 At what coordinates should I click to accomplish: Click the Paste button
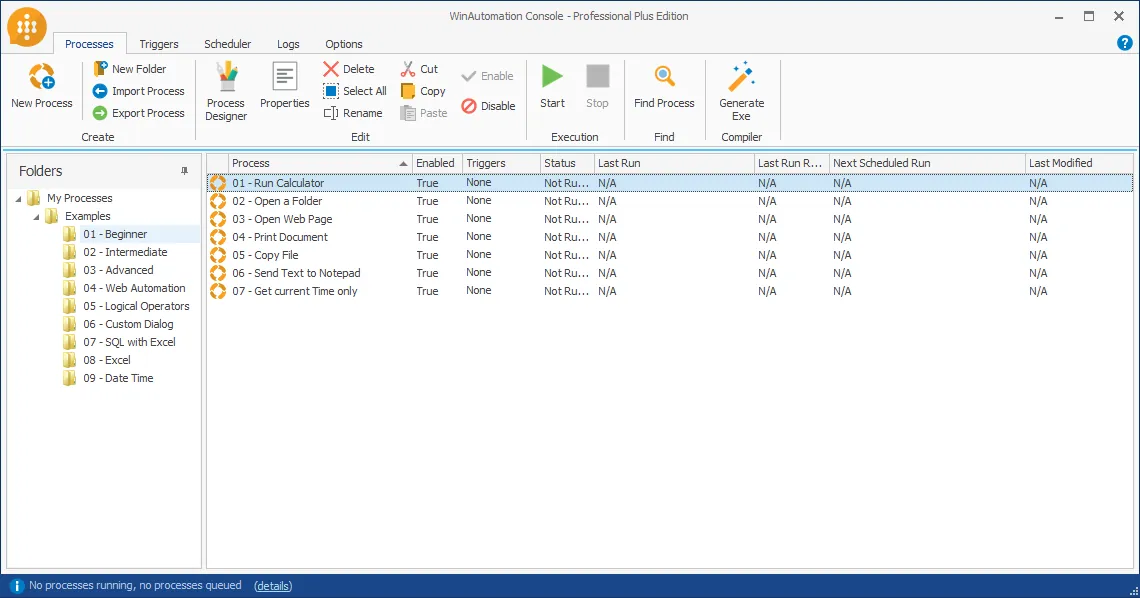click(x=424, y=113)
